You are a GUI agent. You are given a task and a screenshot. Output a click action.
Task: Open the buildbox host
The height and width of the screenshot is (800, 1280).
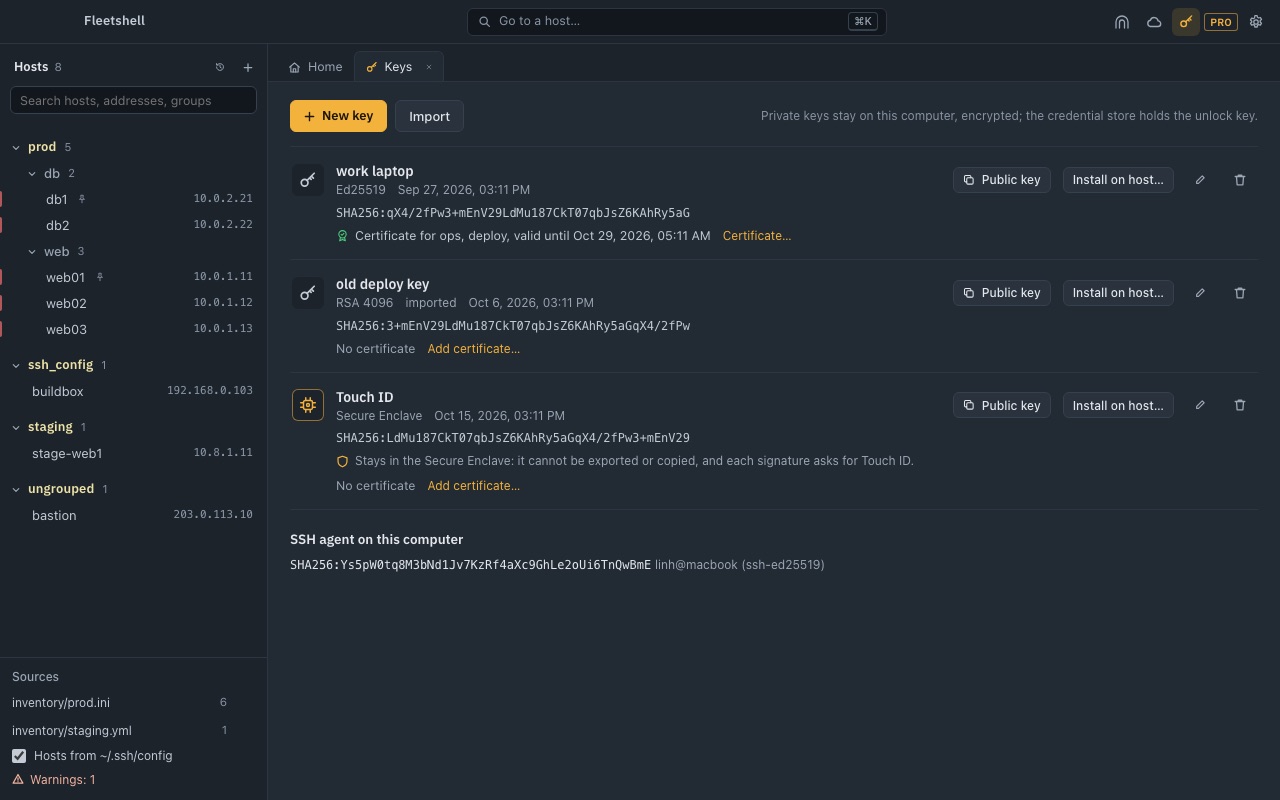[134, 391]
